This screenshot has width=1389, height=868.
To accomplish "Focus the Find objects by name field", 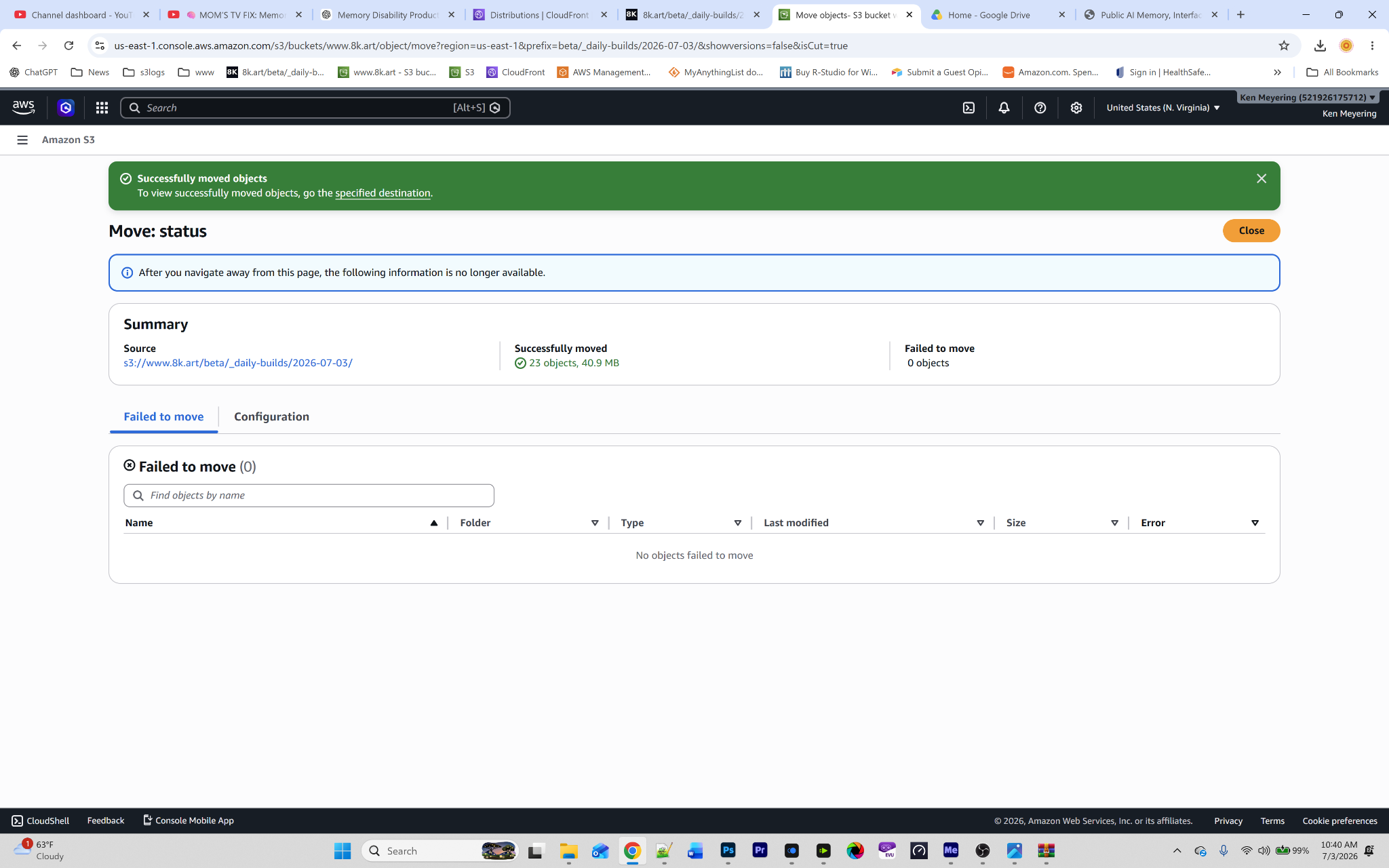I will pos(309,495).
